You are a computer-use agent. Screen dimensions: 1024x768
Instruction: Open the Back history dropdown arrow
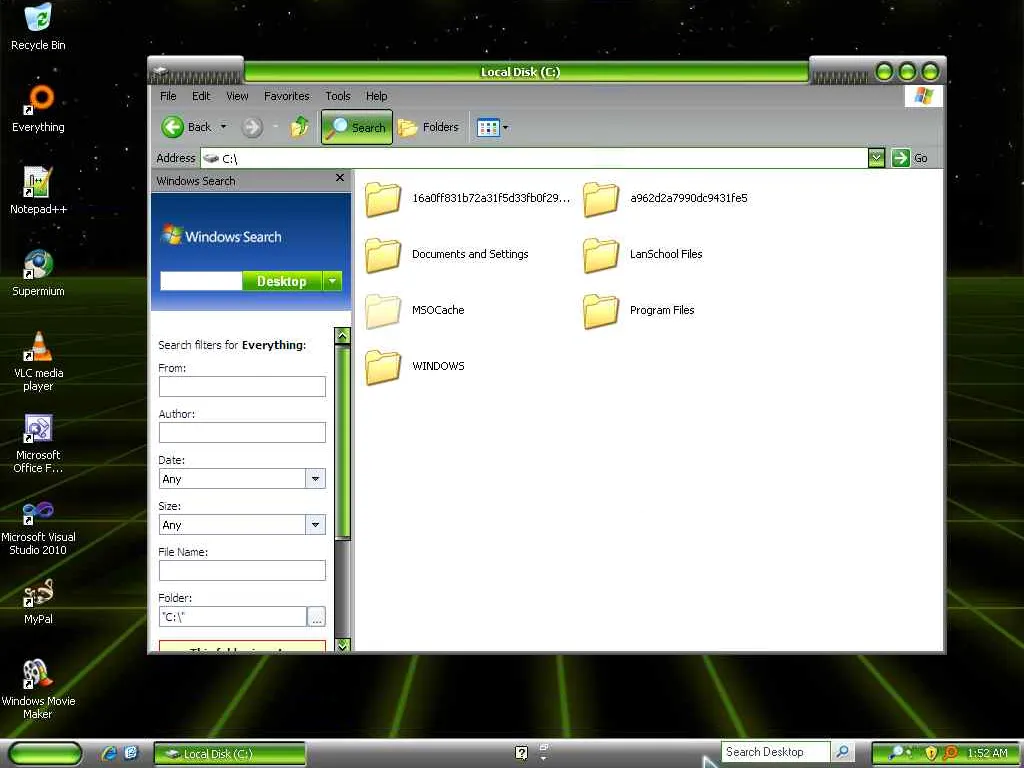click(223, 127)
